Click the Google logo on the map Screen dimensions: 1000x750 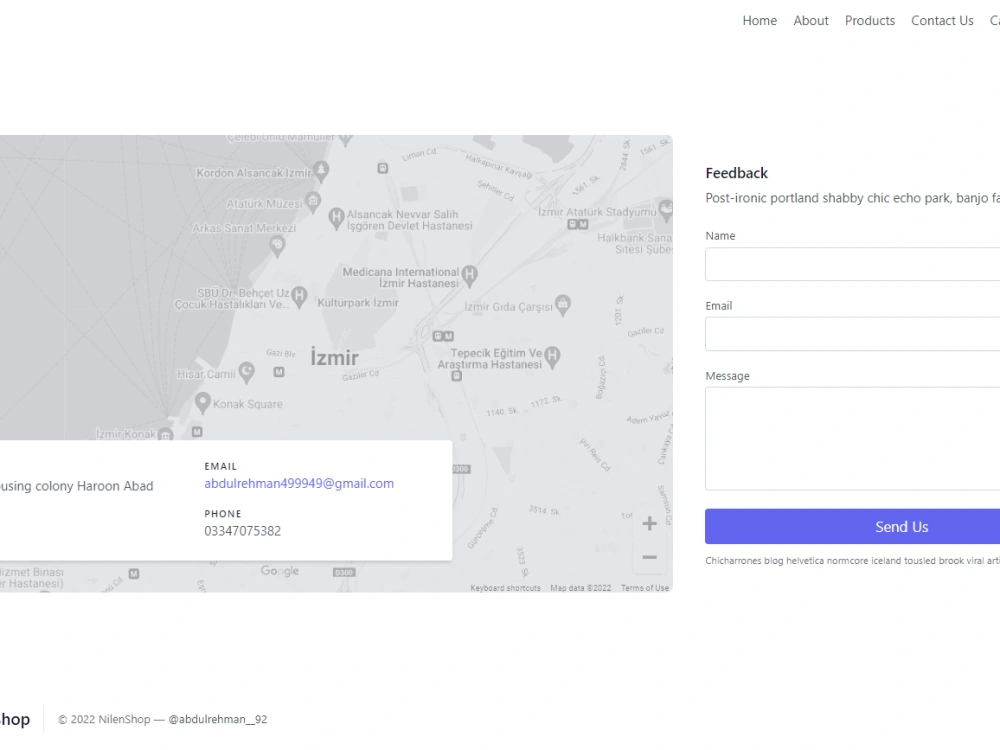point(280,570)
